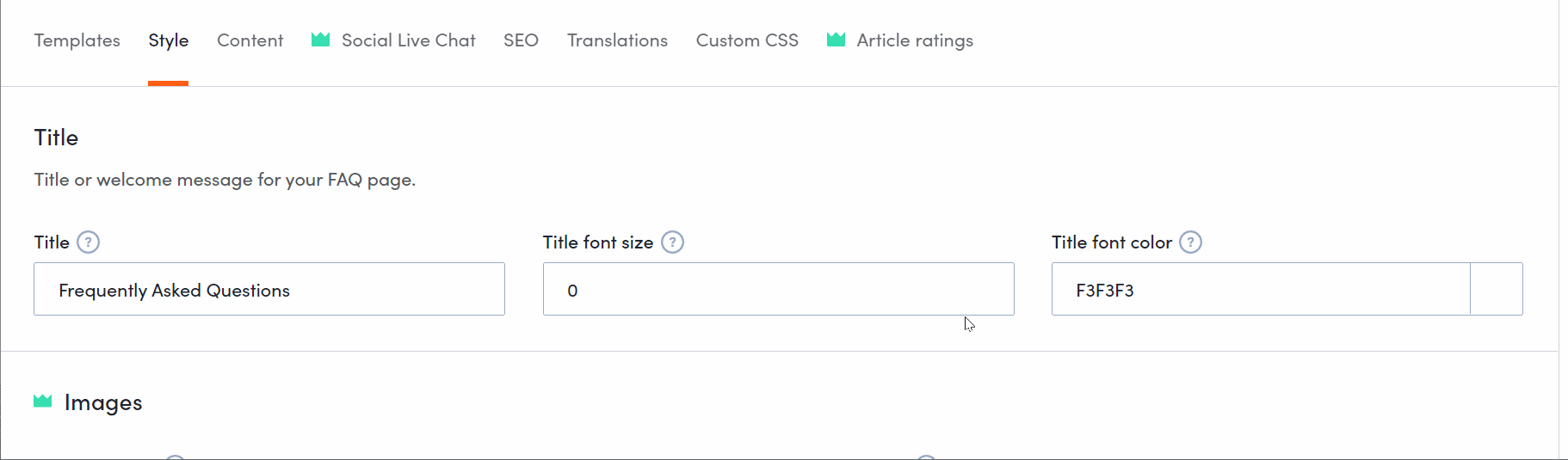Open the SEO tab
Image resolution: width=1568 pixels, height=460 pixels.
(521, 40)
